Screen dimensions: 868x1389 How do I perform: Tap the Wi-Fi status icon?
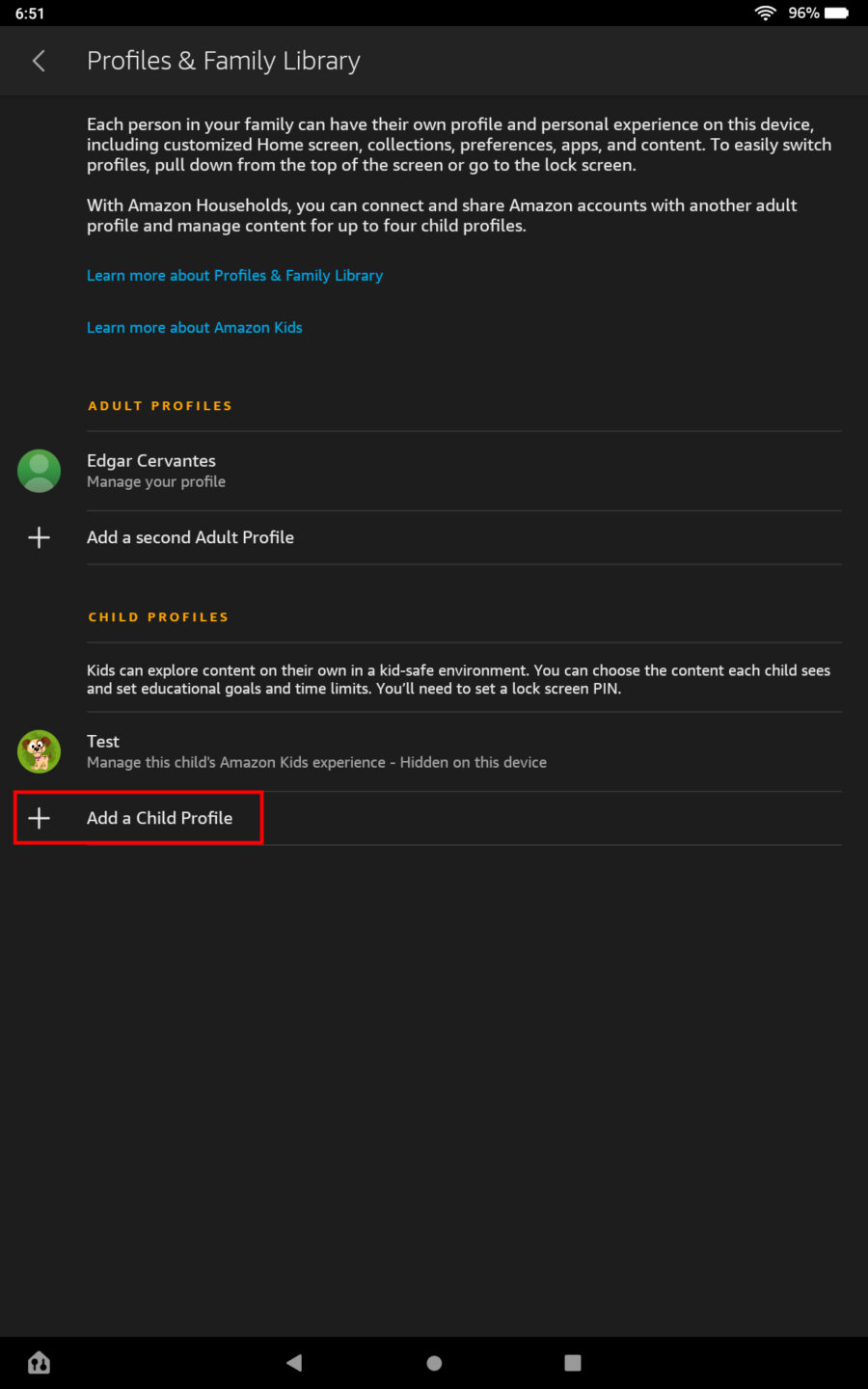pos(765,13)
